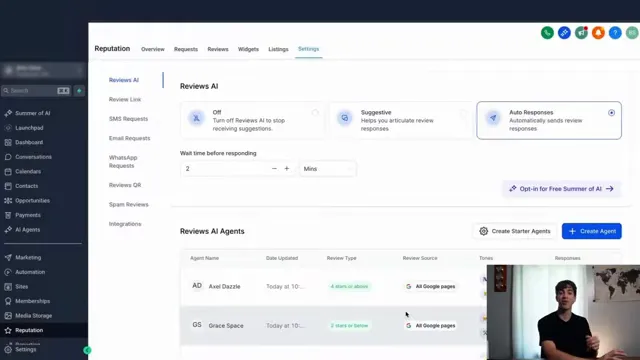Open Integrations settings section
640x360 pixels.
(x=125, y=224)
